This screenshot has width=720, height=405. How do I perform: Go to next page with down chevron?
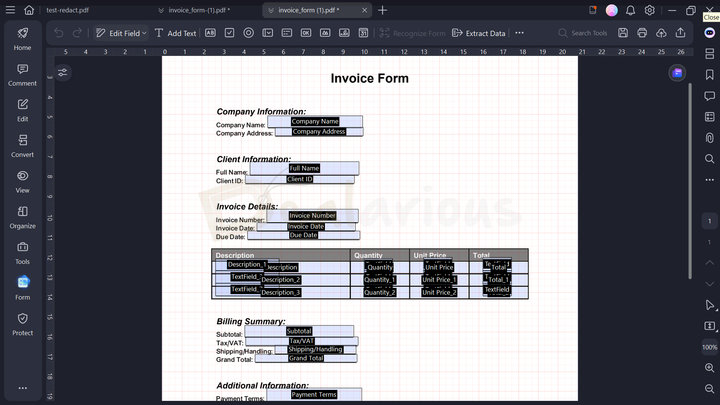(x=709, y=284)
